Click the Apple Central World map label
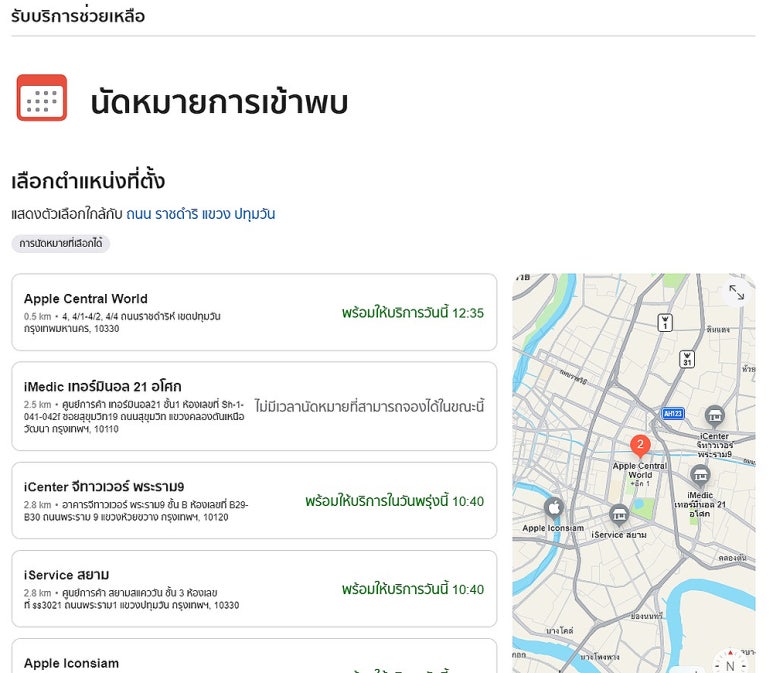Screen dimensions: 773x673 pyautogui.click(x=639, y=470)
